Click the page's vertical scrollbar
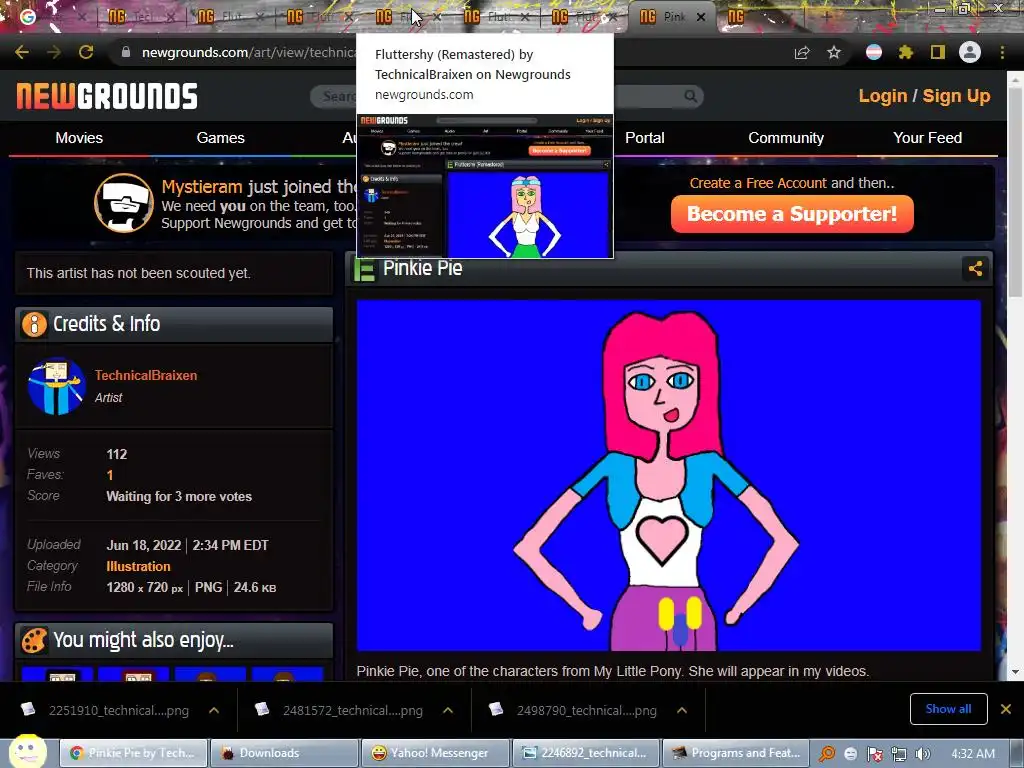This screenshot has height=768, width=1024. coord(1015,193)
